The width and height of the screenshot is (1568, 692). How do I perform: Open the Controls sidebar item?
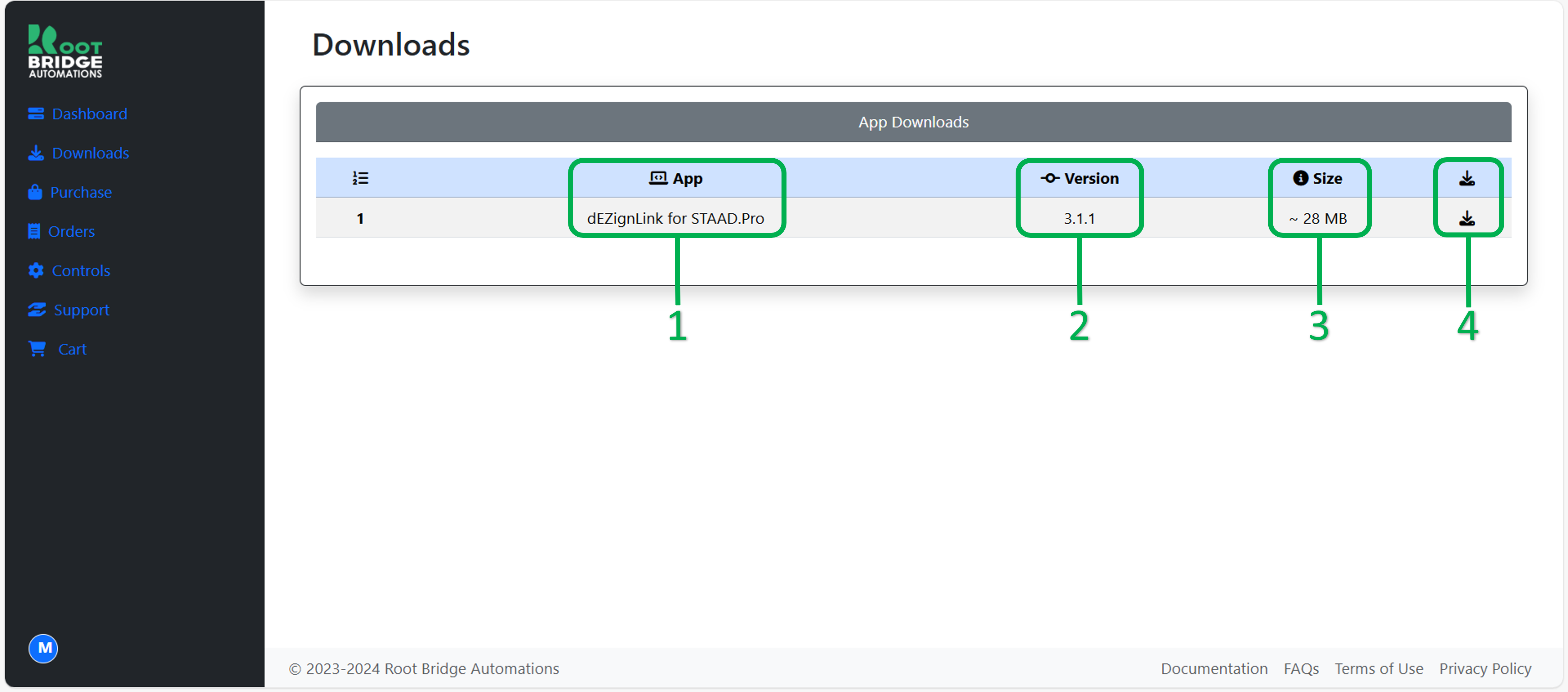(x=81, y=271)
